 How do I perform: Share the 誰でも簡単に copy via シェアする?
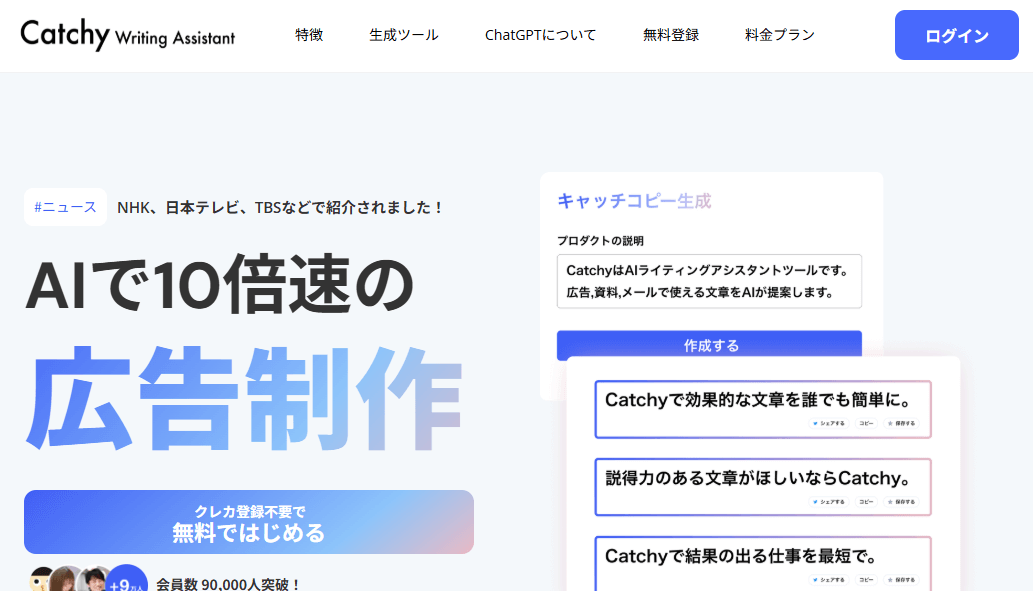tap(829, 424)
